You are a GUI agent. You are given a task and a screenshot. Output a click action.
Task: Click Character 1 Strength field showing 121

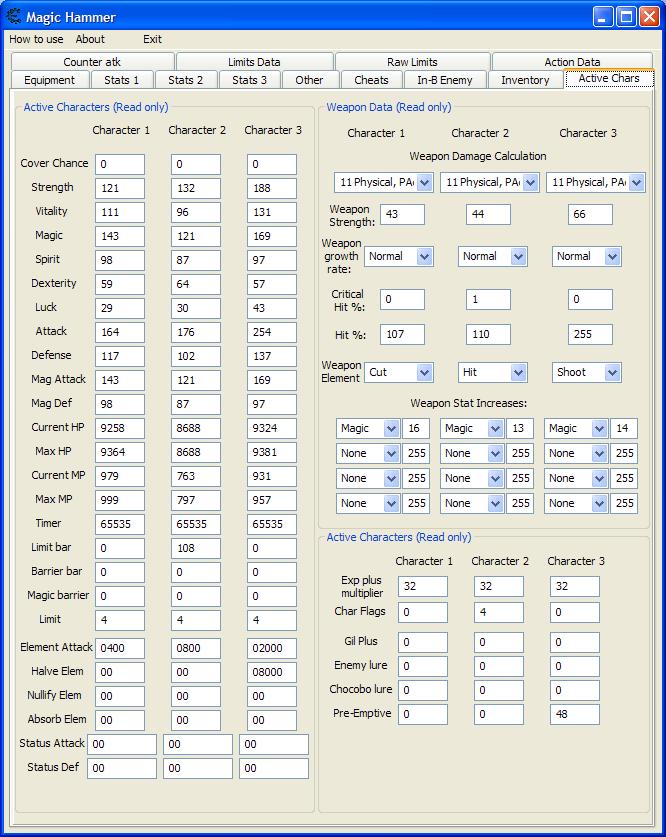[120, 188]
